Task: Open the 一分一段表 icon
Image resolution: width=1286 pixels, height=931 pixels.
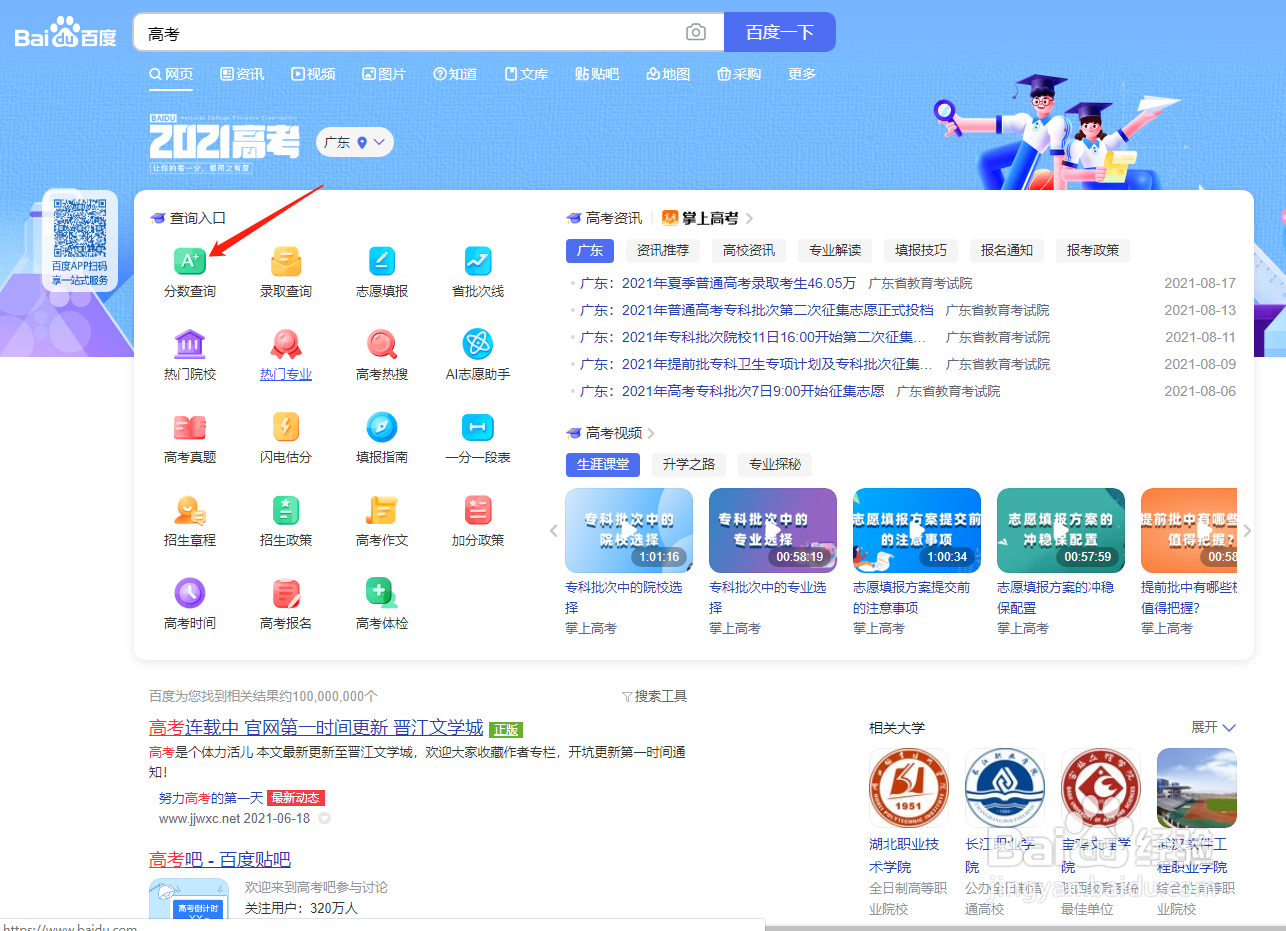Action: click(x=478, y=427)
